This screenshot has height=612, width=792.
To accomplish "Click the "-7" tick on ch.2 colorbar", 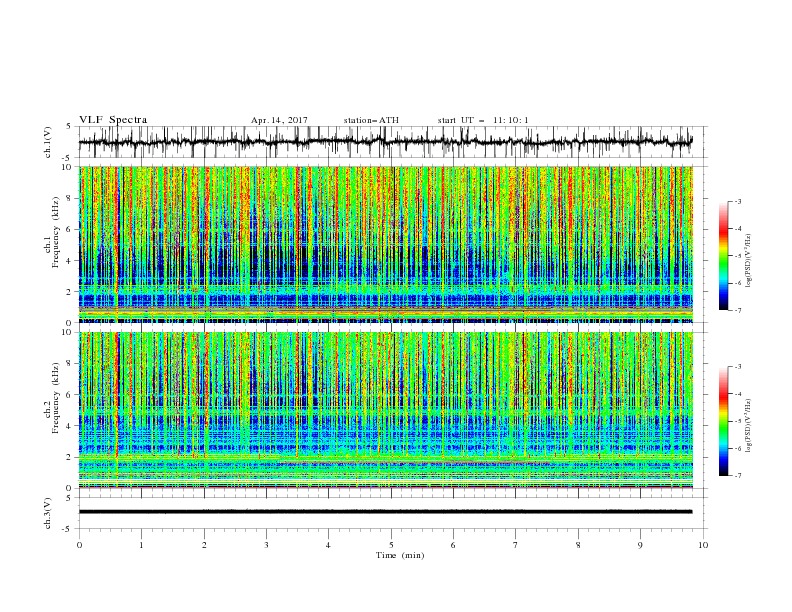I will pos(737,476).
